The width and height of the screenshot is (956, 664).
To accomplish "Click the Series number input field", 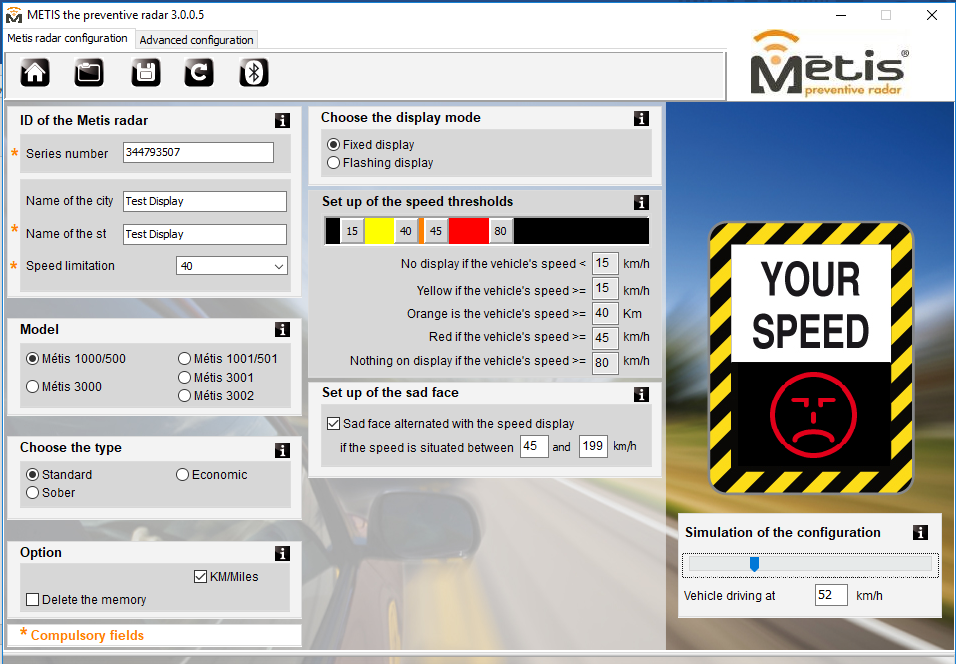I will 198,153.
